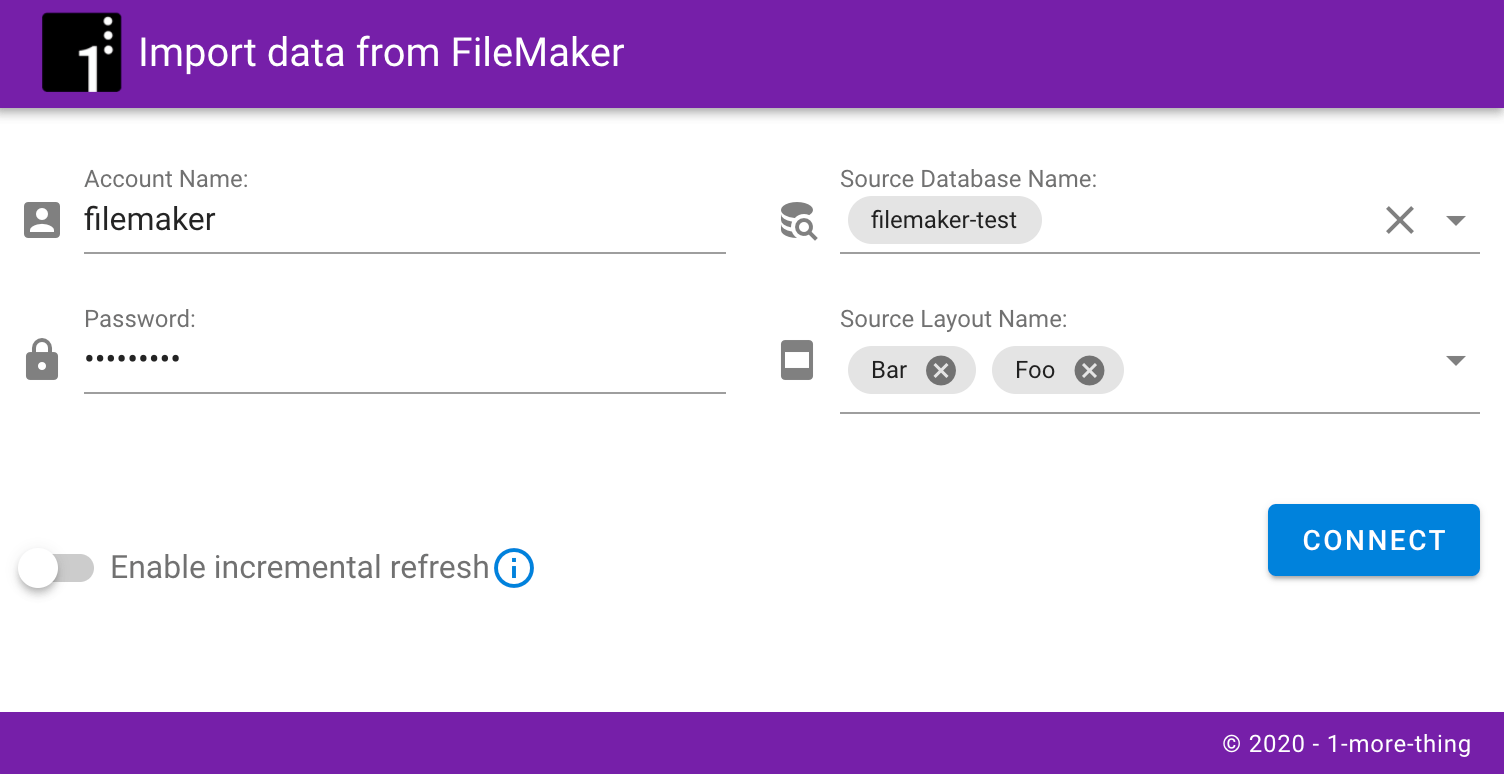Click the Foo chip label
The width and height of the screenshot is (1504, 774).
coord(1035,371)
